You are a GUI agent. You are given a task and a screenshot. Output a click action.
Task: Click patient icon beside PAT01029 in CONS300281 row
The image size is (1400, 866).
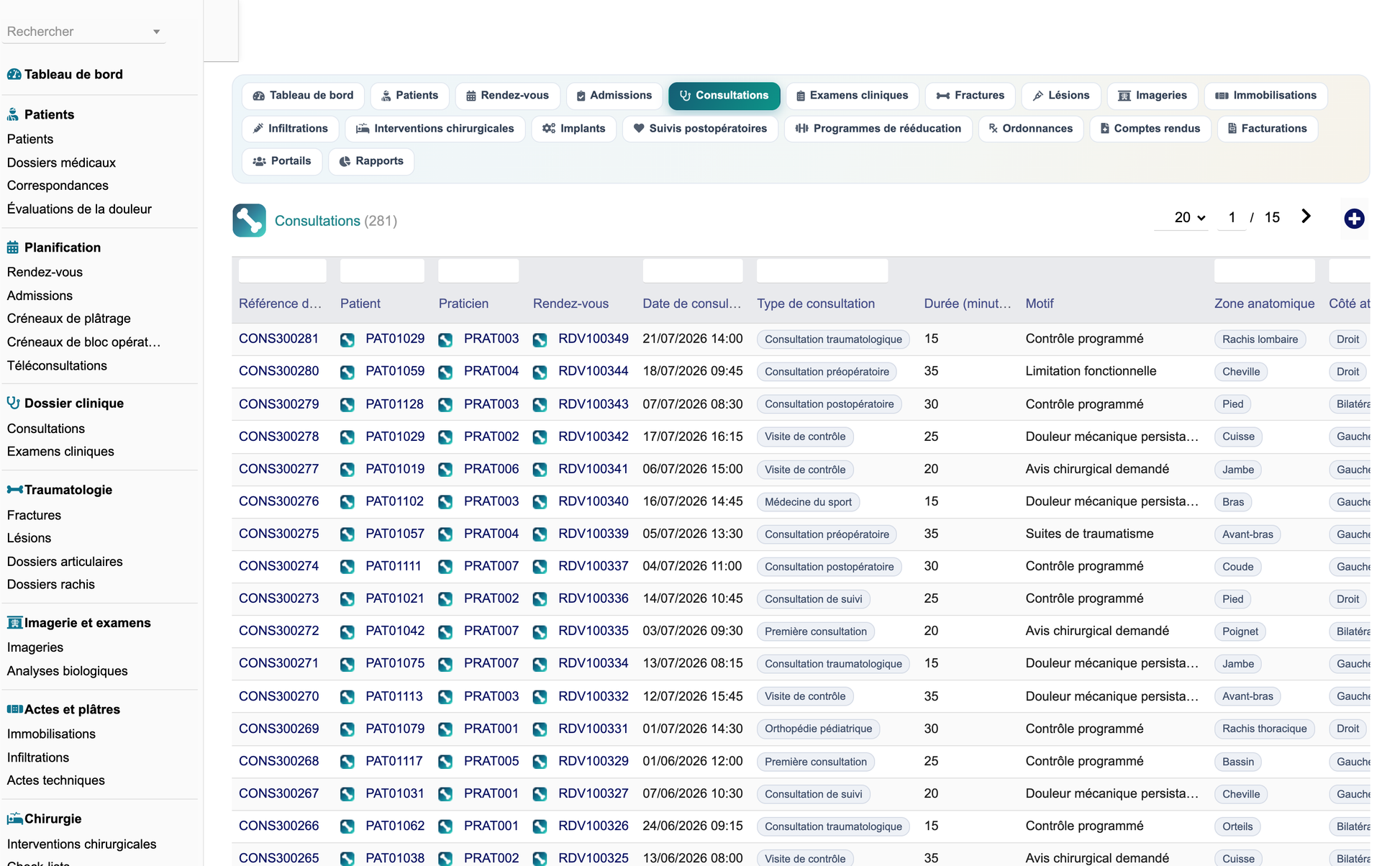click(347, 339)
